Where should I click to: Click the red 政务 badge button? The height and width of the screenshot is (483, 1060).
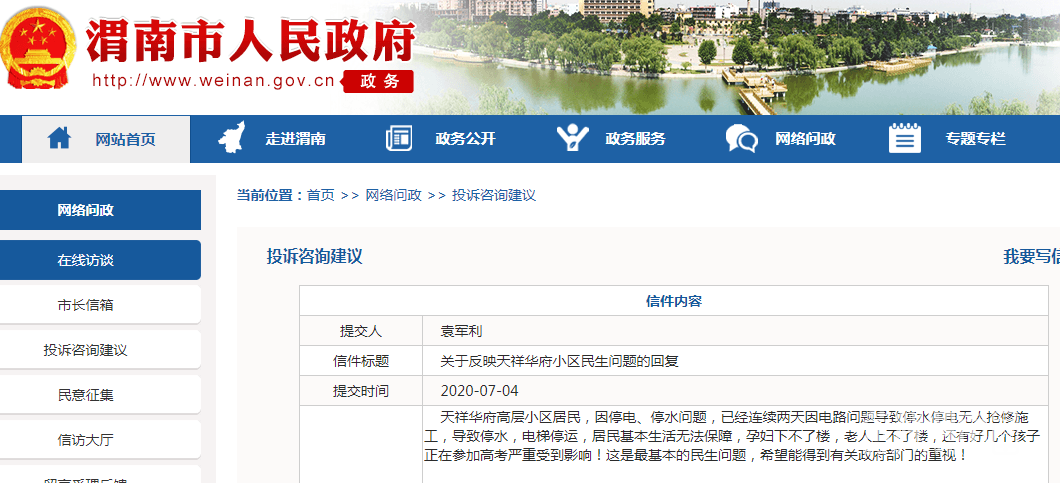click(x=377, y=81)
